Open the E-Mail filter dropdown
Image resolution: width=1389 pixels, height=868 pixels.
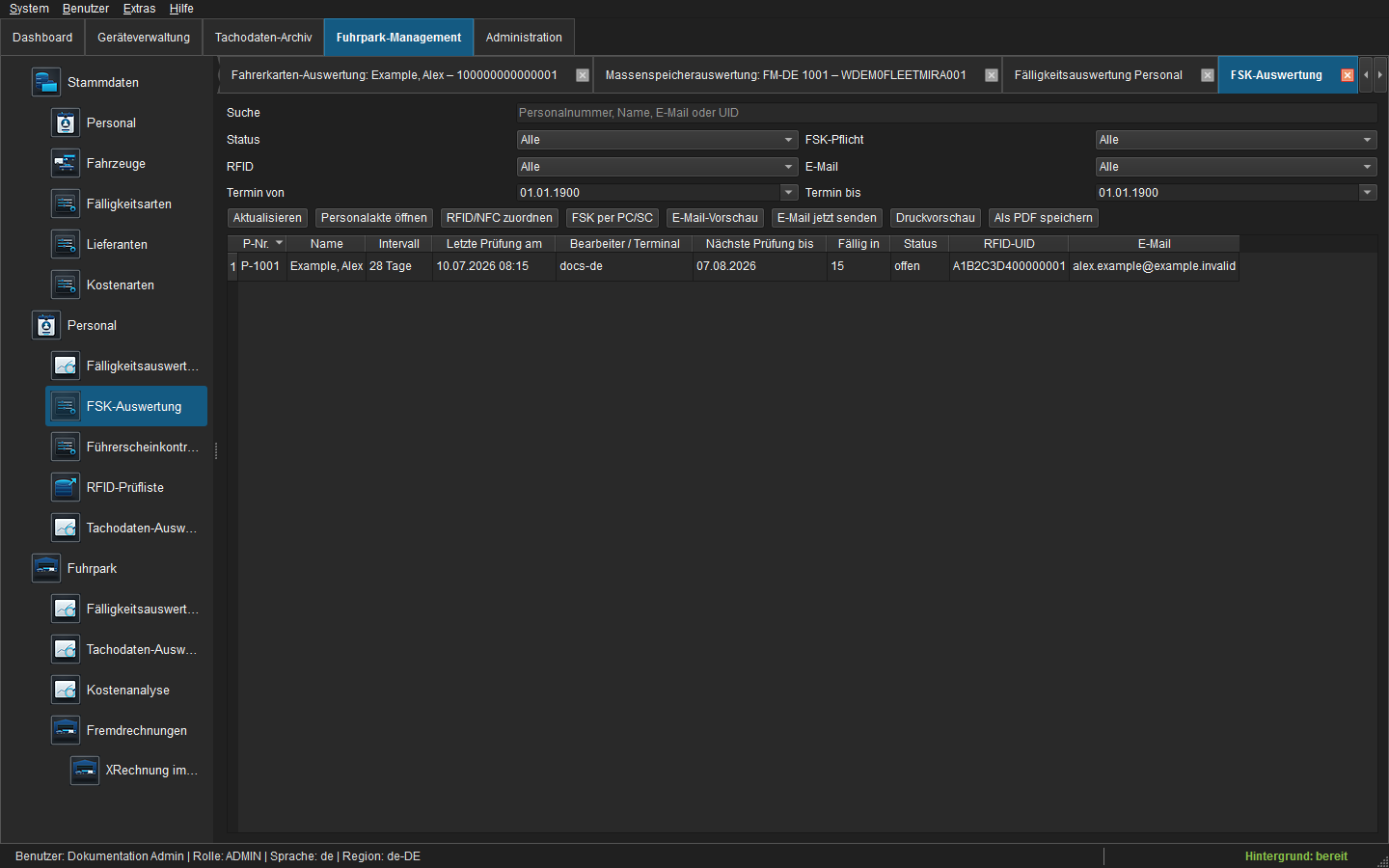click(x=1236, y=167)
